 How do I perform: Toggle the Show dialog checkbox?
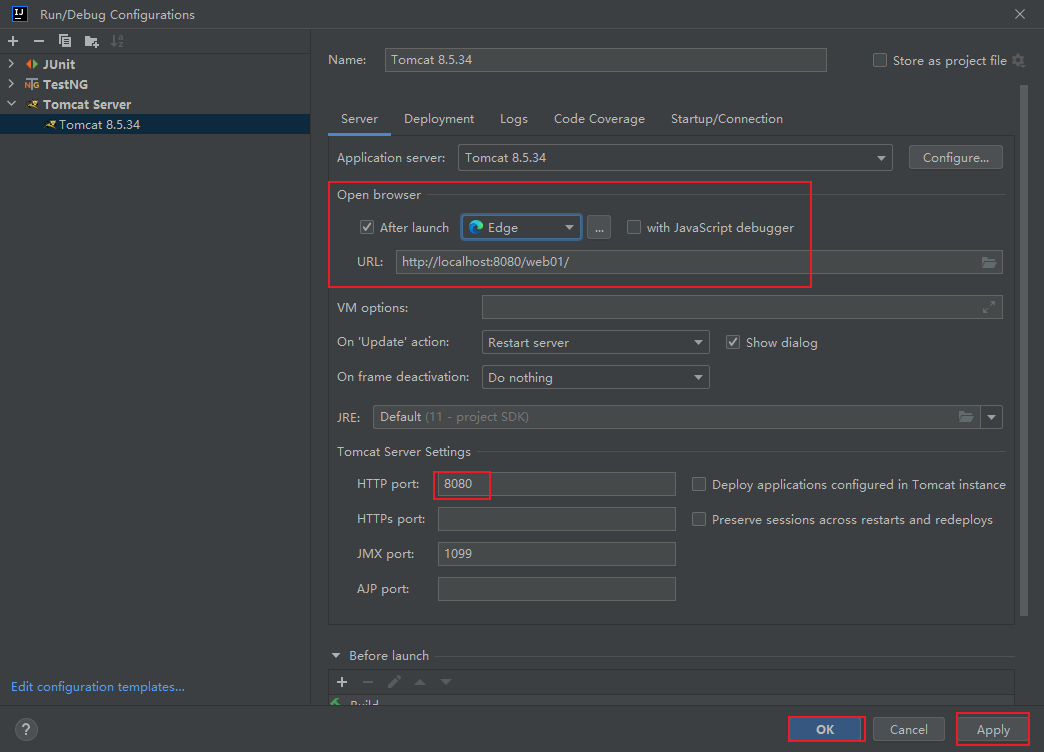(x=733, y=342)
